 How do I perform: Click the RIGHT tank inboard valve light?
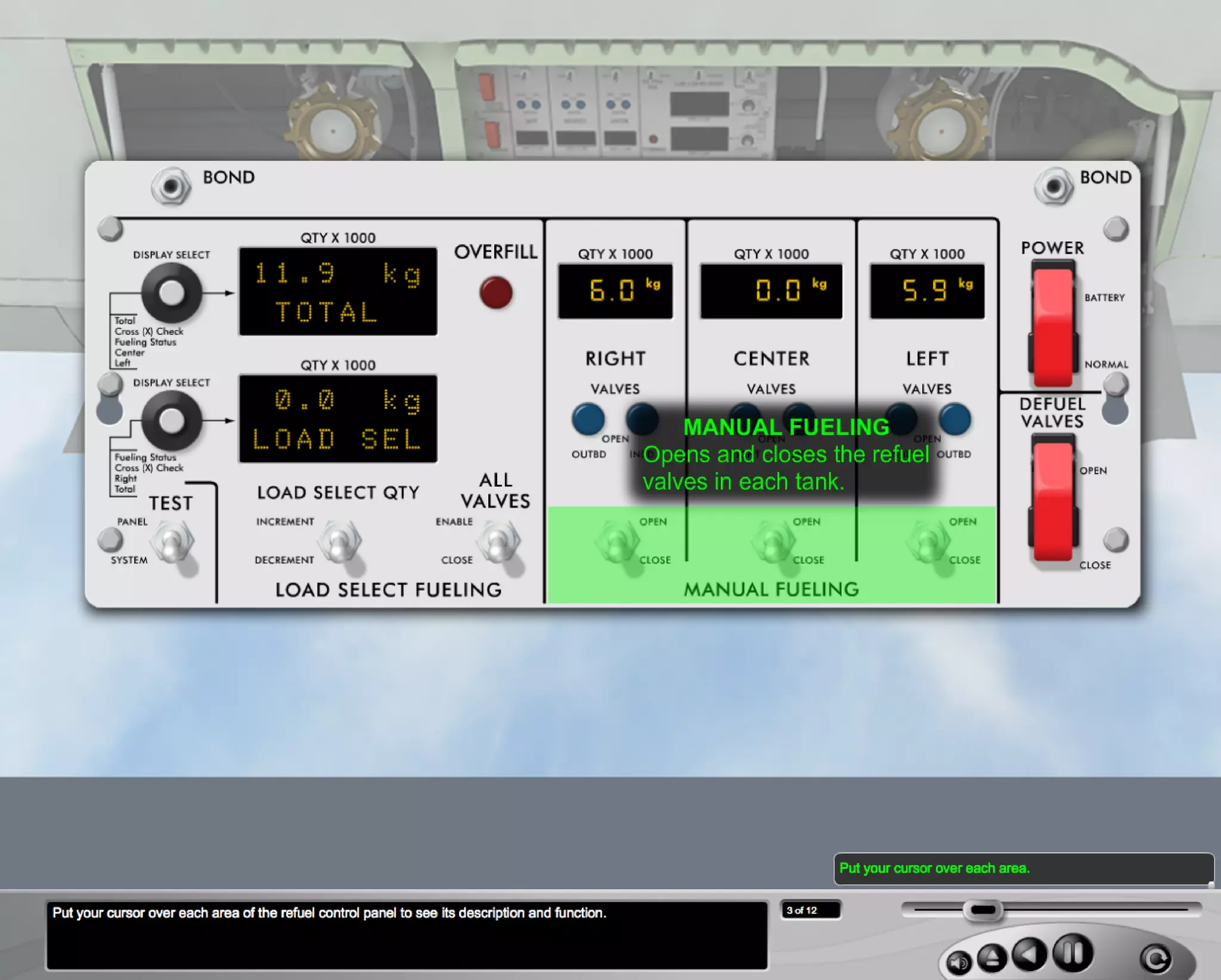point(643,419)
